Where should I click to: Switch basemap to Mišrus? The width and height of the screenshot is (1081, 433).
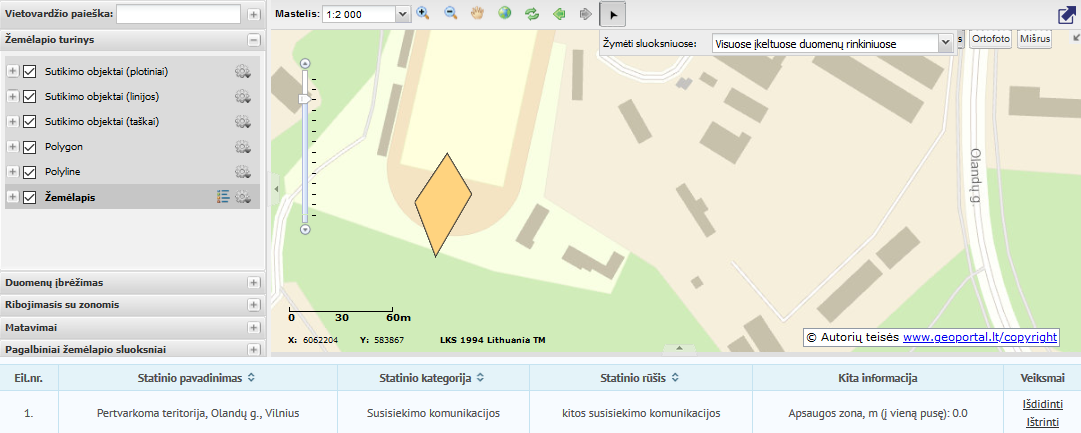1036,38
